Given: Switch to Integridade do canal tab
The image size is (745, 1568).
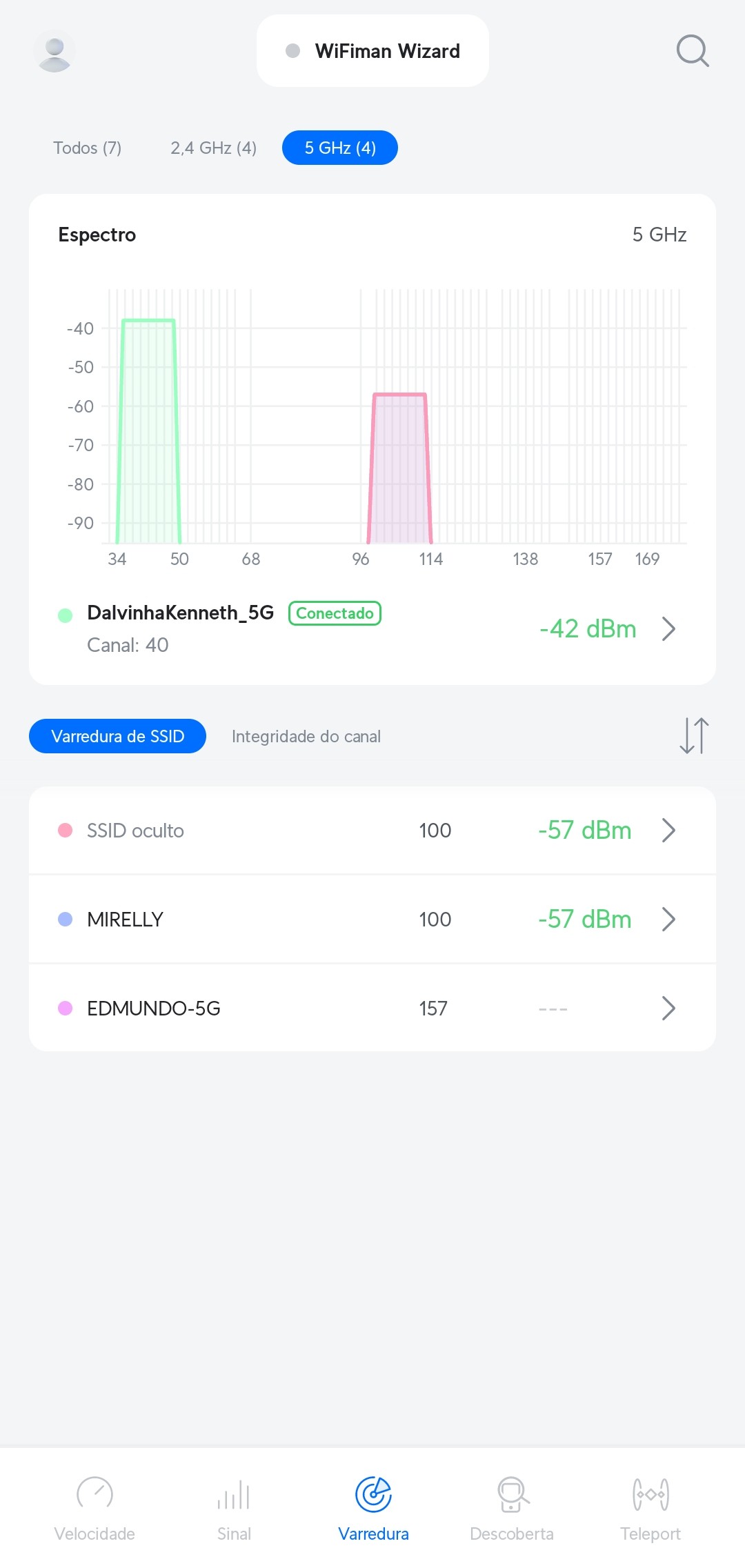Looking at the screenshot, I should [306, 736].
